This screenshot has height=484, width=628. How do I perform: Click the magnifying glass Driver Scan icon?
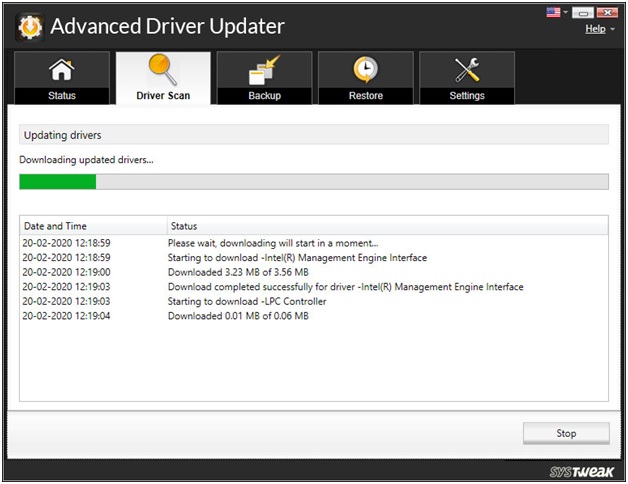(163, 70)
